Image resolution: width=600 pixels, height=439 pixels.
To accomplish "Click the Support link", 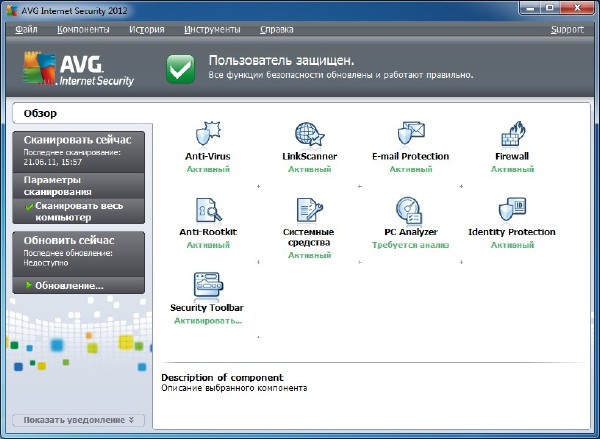I will pos(566,30).
